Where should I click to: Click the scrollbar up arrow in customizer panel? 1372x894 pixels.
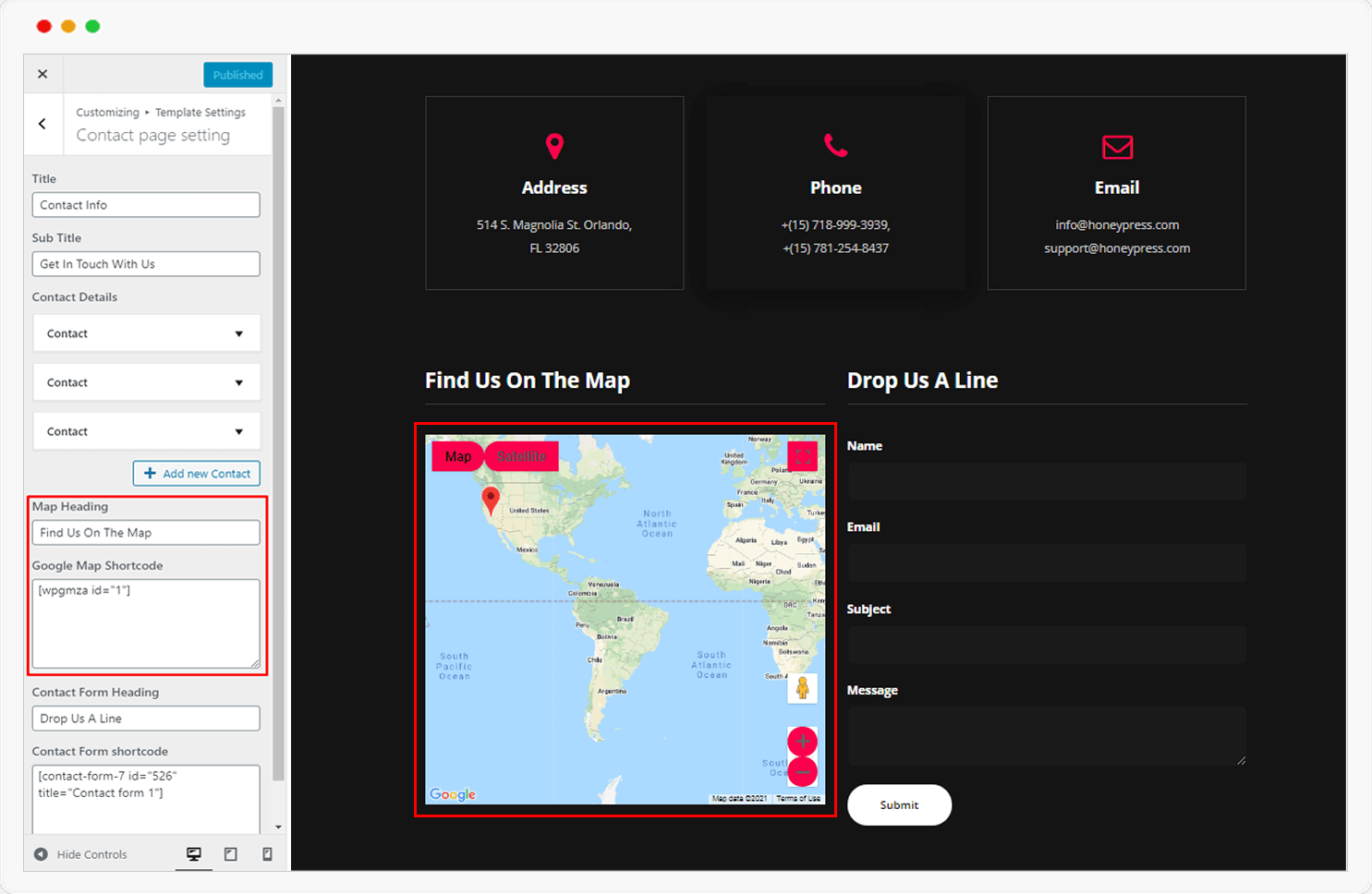(279, 100)
